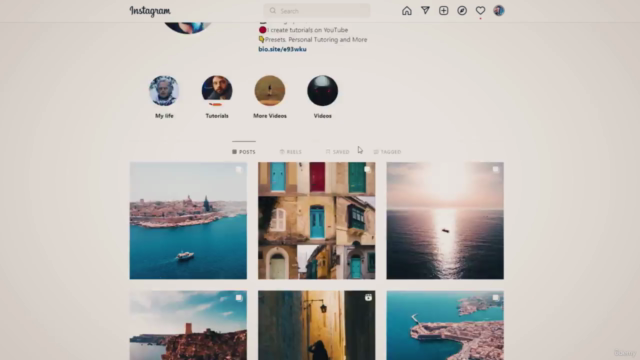This screenshot has height=360, width=640.
Task: Switch to the SAVED tab
Action: pos(338,152)
